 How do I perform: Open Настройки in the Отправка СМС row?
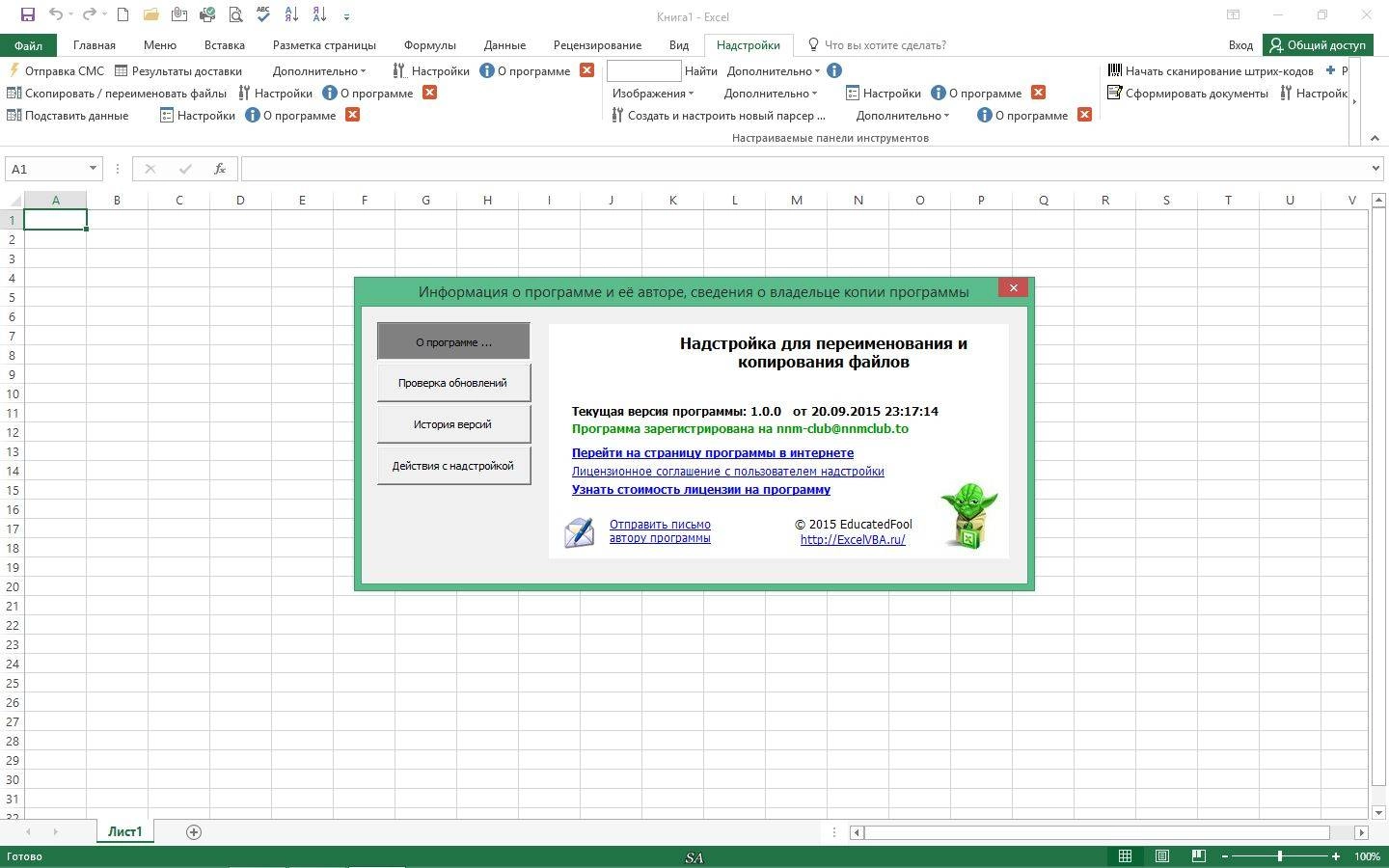pyautogui.click(x=431, y=70)
